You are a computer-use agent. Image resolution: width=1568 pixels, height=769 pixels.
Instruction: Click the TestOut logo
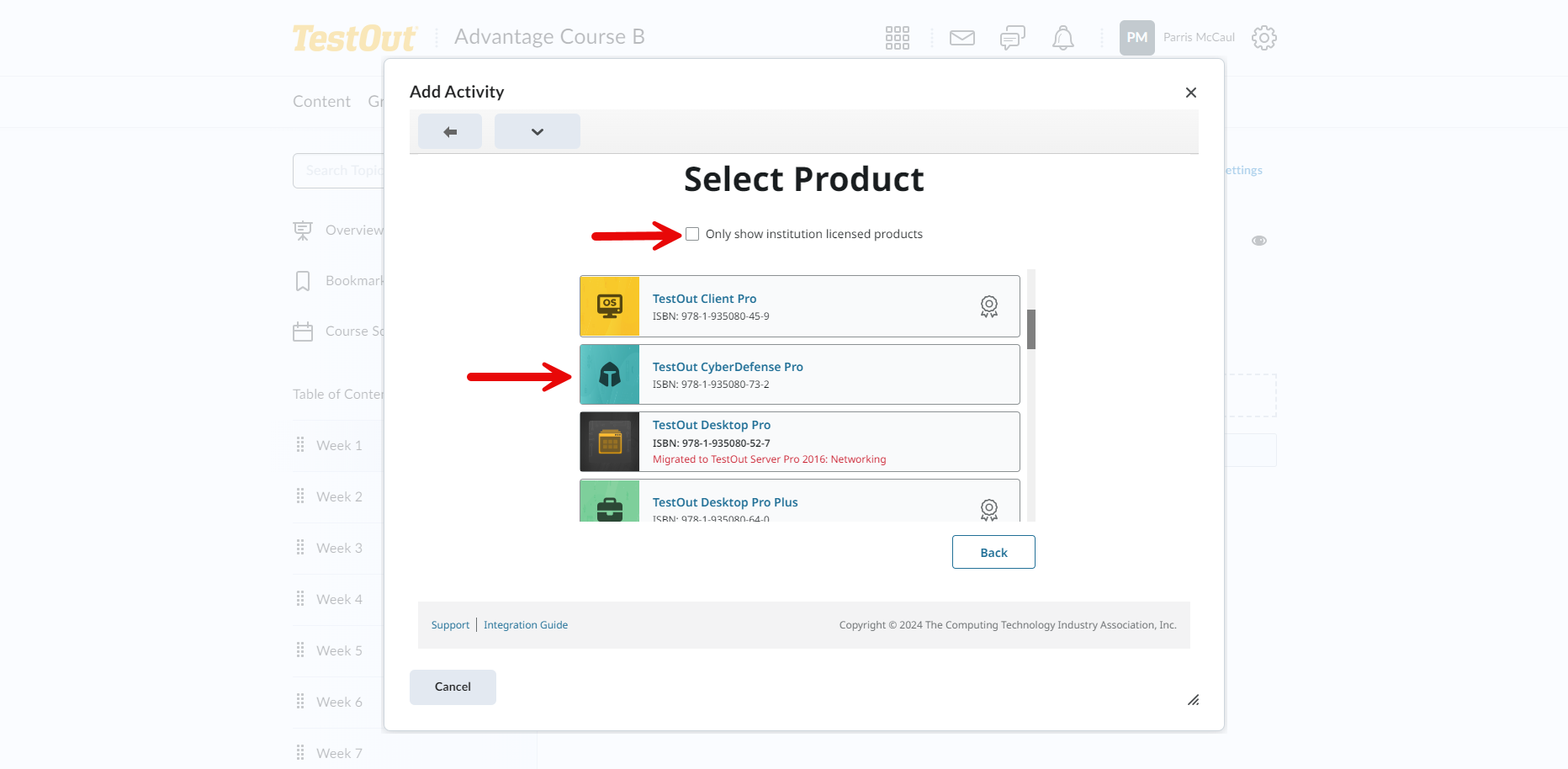pyautogui.click(x=354, y=38)
